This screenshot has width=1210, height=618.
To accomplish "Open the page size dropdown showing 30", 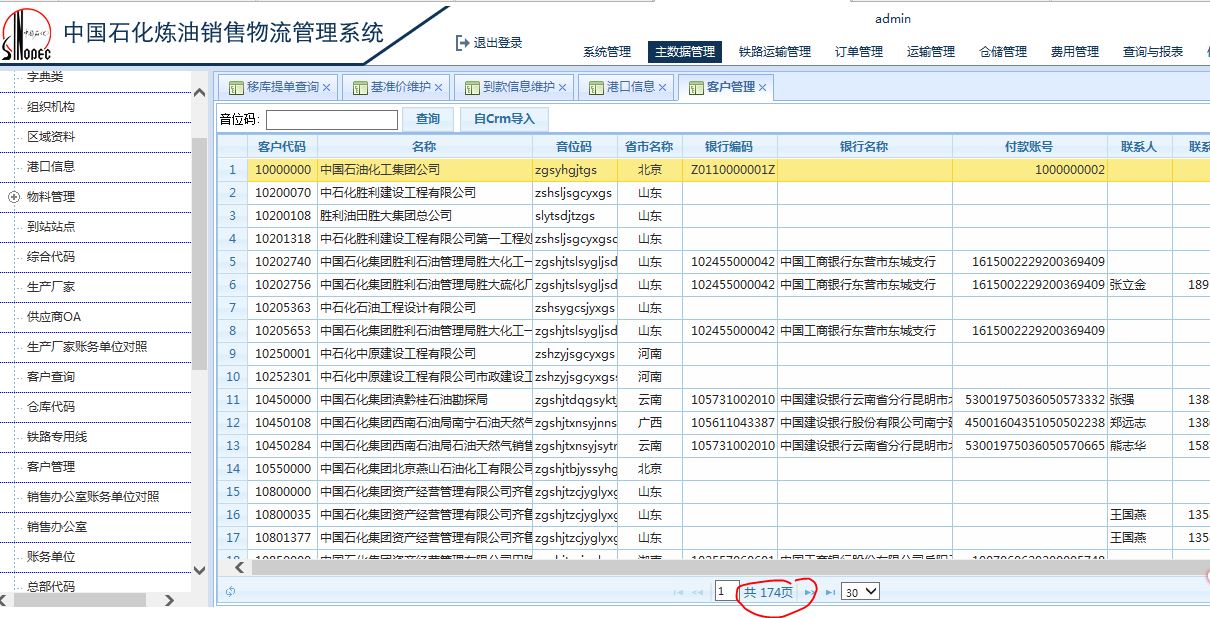I will tap(860, 592).
